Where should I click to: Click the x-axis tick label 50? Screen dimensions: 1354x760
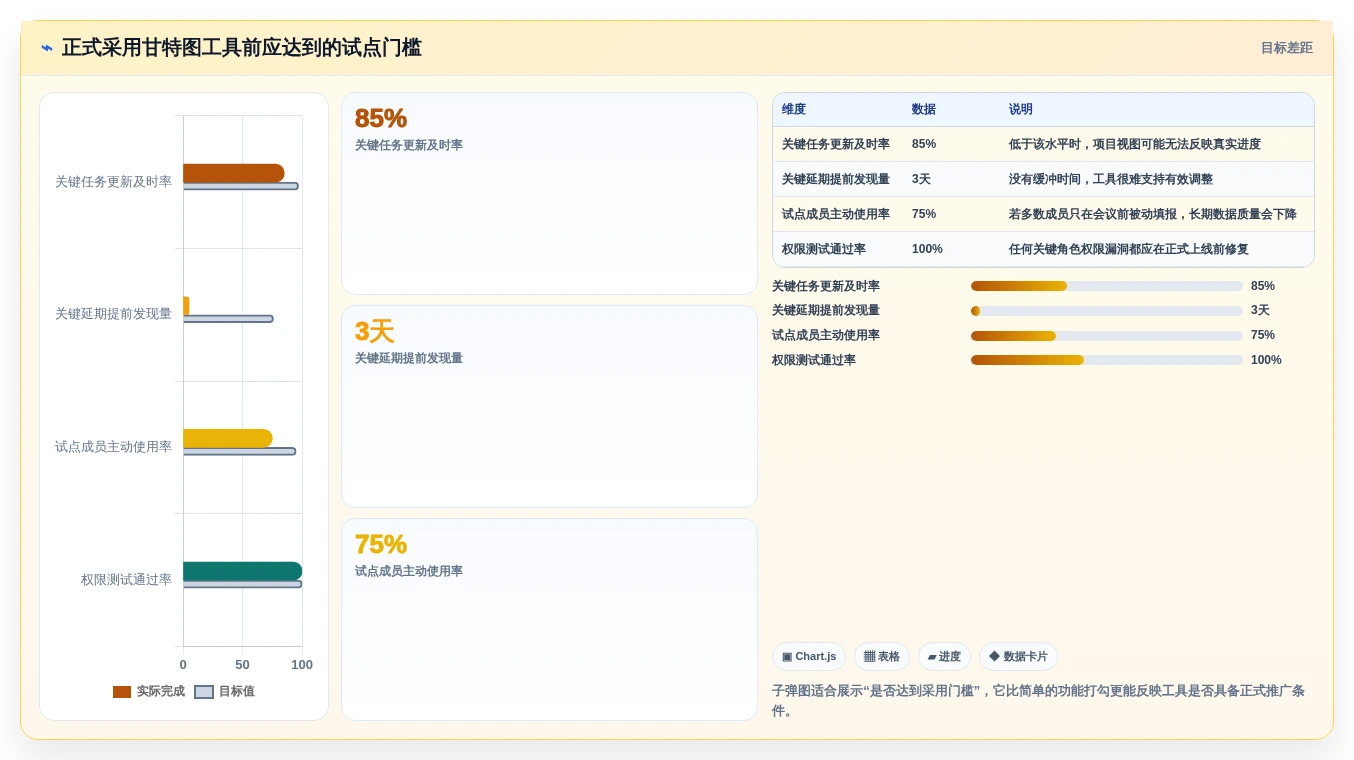coord(242,665)
